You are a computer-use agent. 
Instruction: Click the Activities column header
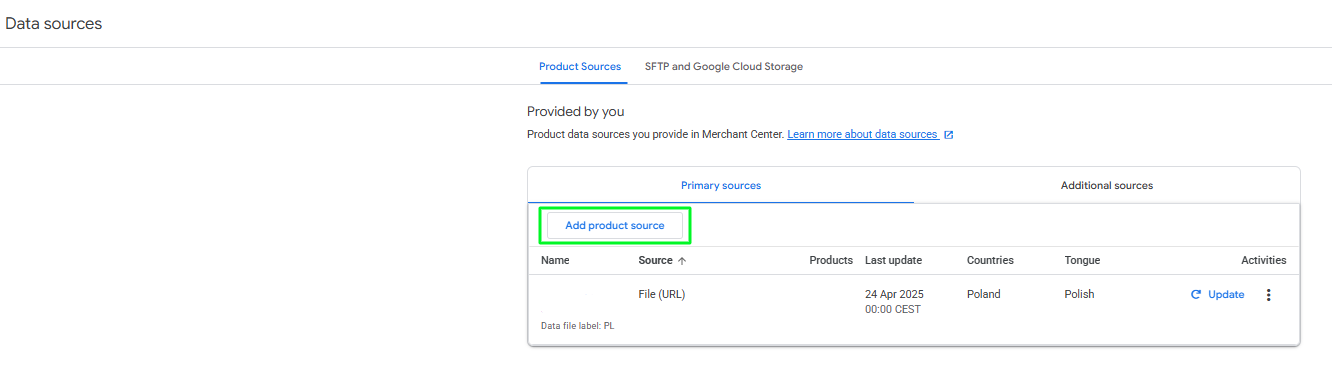[x=1264, y=260]
